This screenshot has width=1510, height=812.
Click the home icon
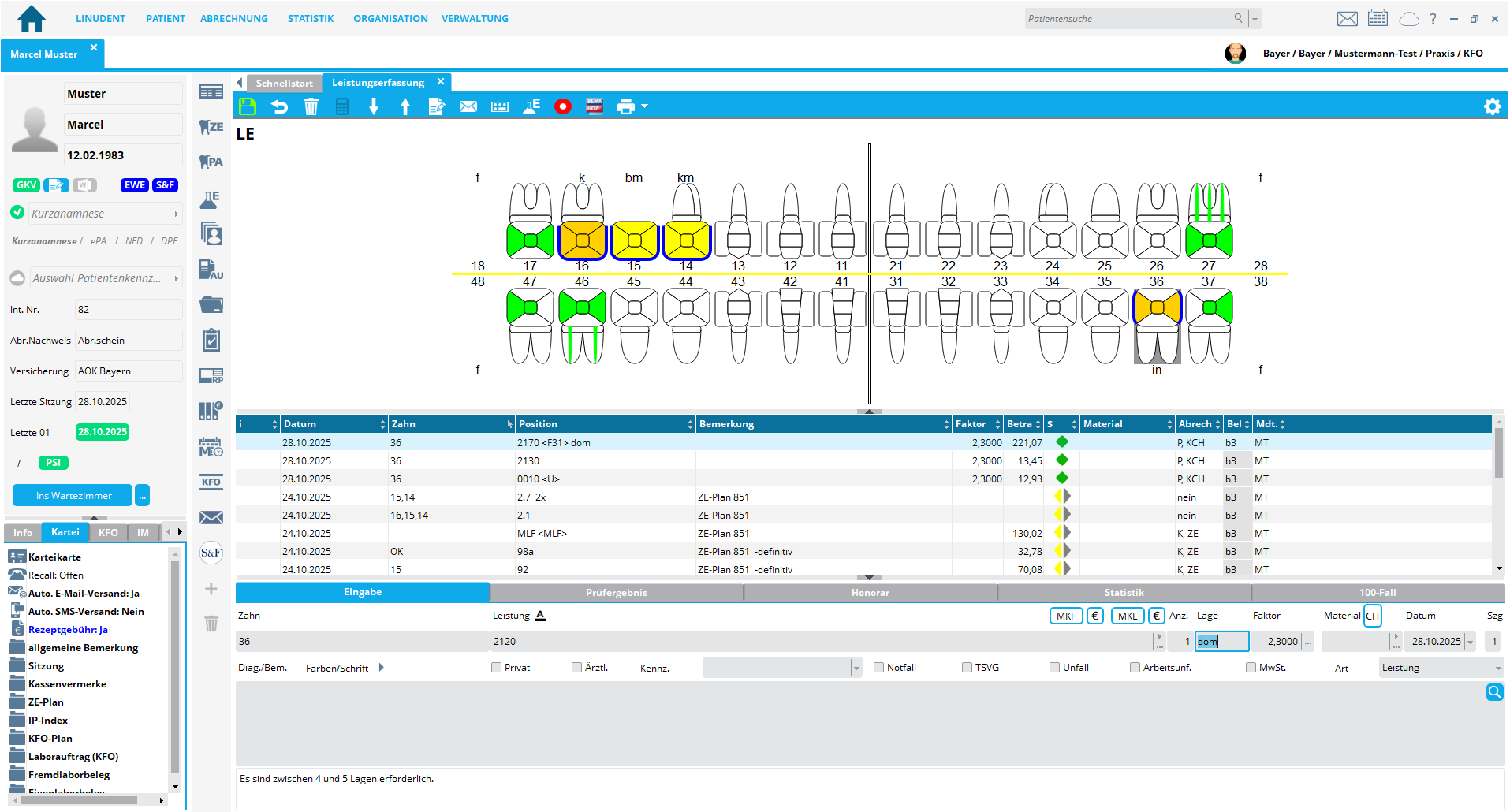(32, 18)
